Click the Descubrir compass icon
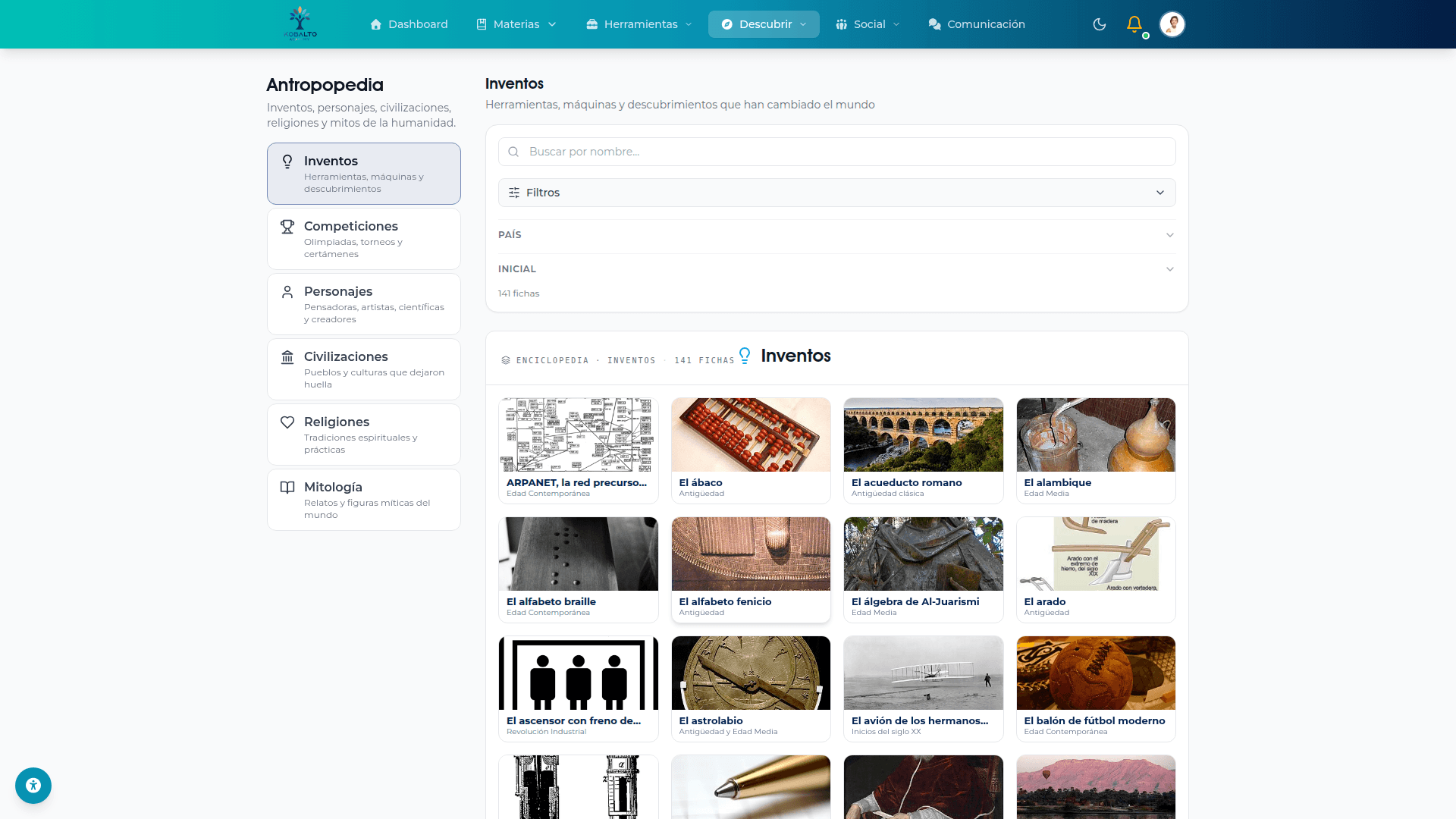Screen dimensions: 1456x819 click(726, 24)
